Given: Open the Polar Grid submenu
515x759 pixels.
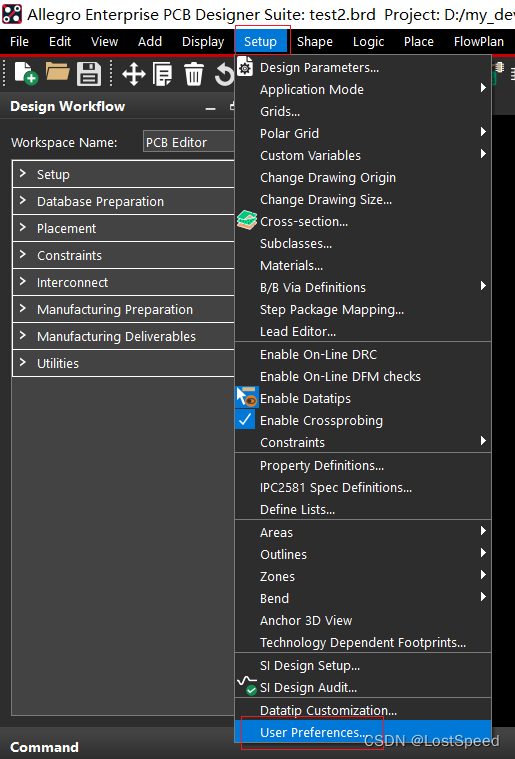Looking at the screenshot, I should 363,134.
